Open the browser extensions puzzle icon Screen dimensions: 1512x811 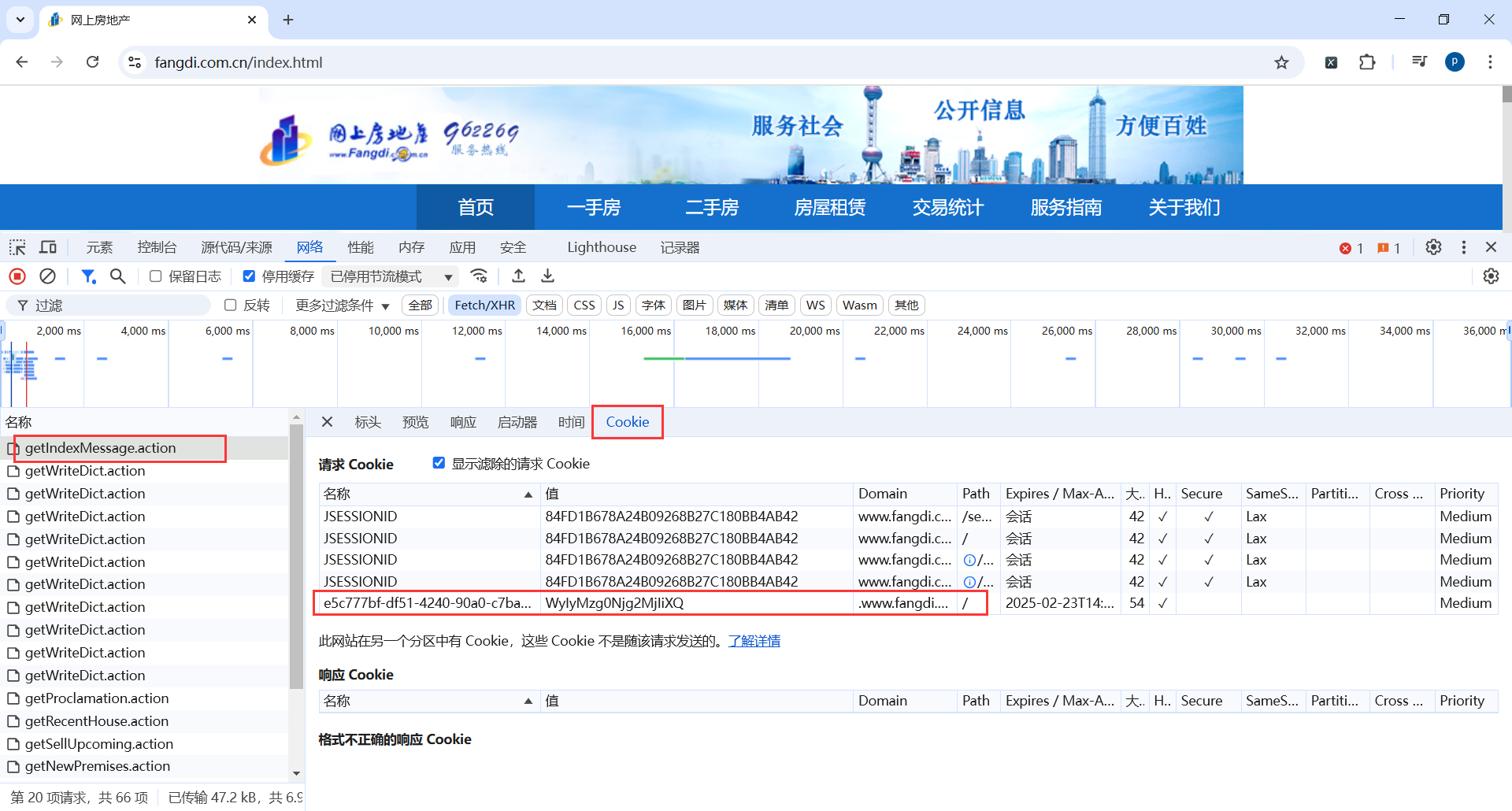pyautogui.click(x=1368, y=62)
